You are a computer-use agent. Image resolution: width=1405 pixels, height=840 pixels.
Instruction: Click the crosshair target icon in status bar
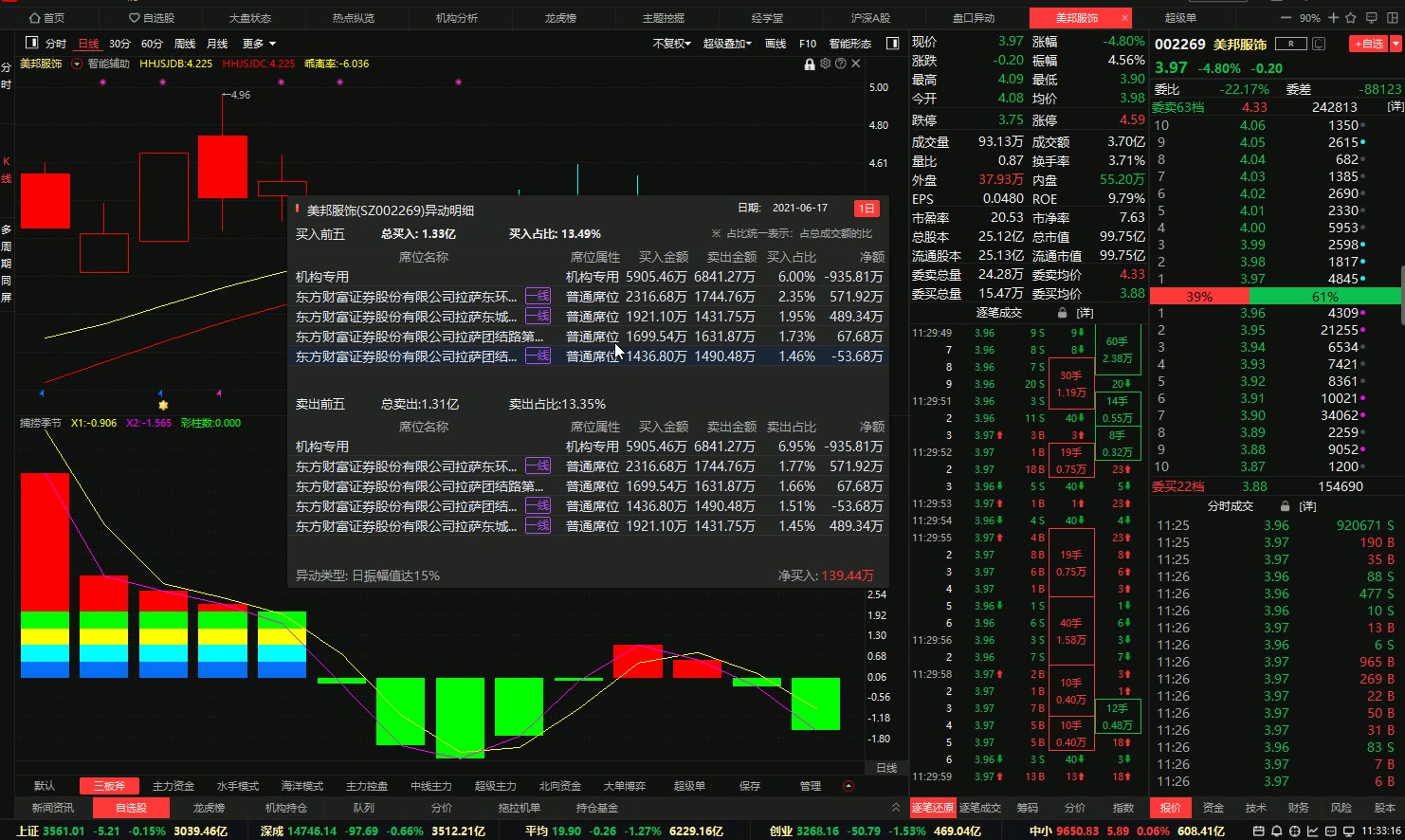(x=1295, y=831)
